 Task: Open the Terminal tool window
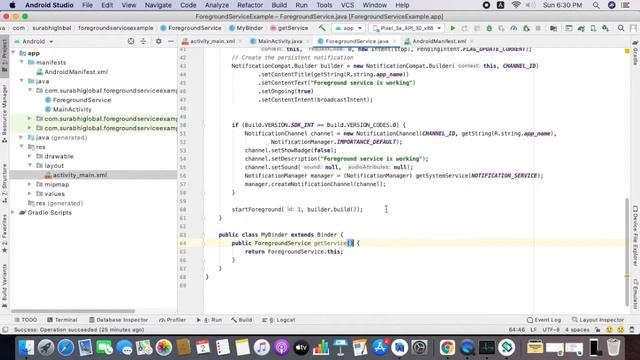(x=62, y=320)
